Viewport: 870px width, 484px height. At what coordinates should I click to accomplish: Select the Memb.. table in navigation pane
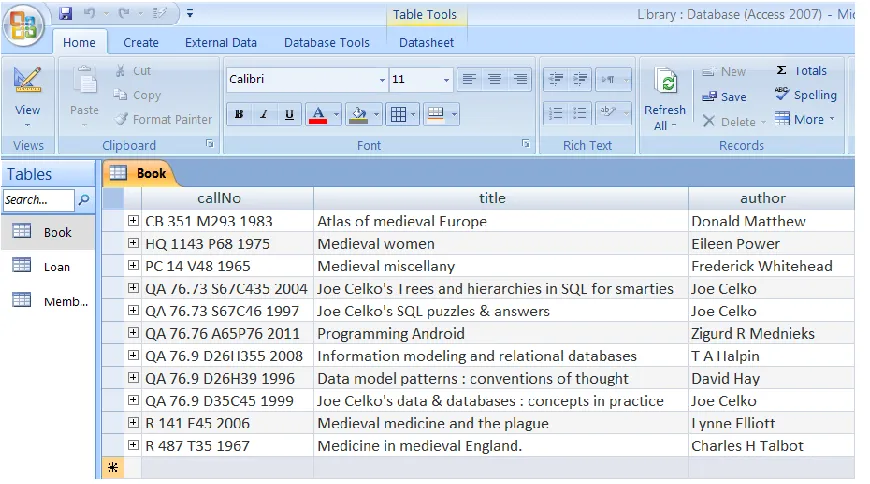pos(48,301)
